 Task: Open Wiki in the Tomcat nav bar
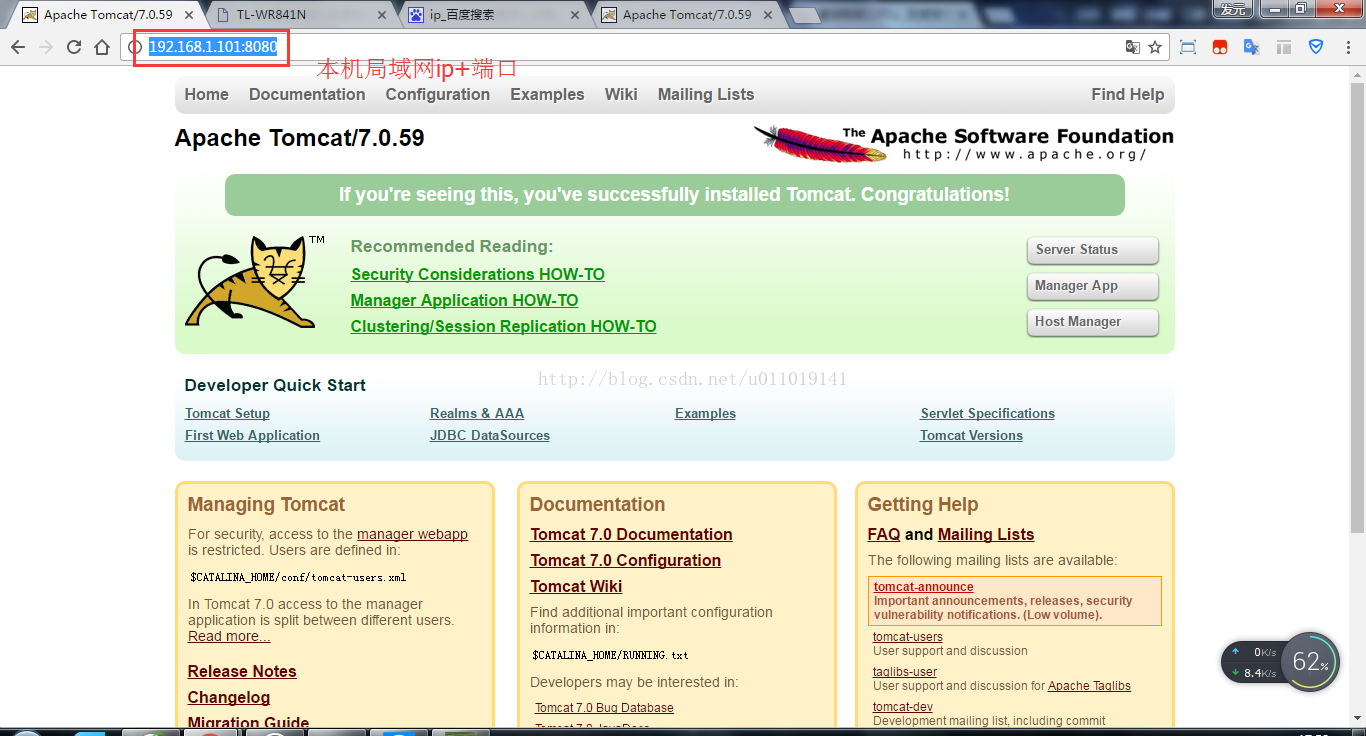621,94
